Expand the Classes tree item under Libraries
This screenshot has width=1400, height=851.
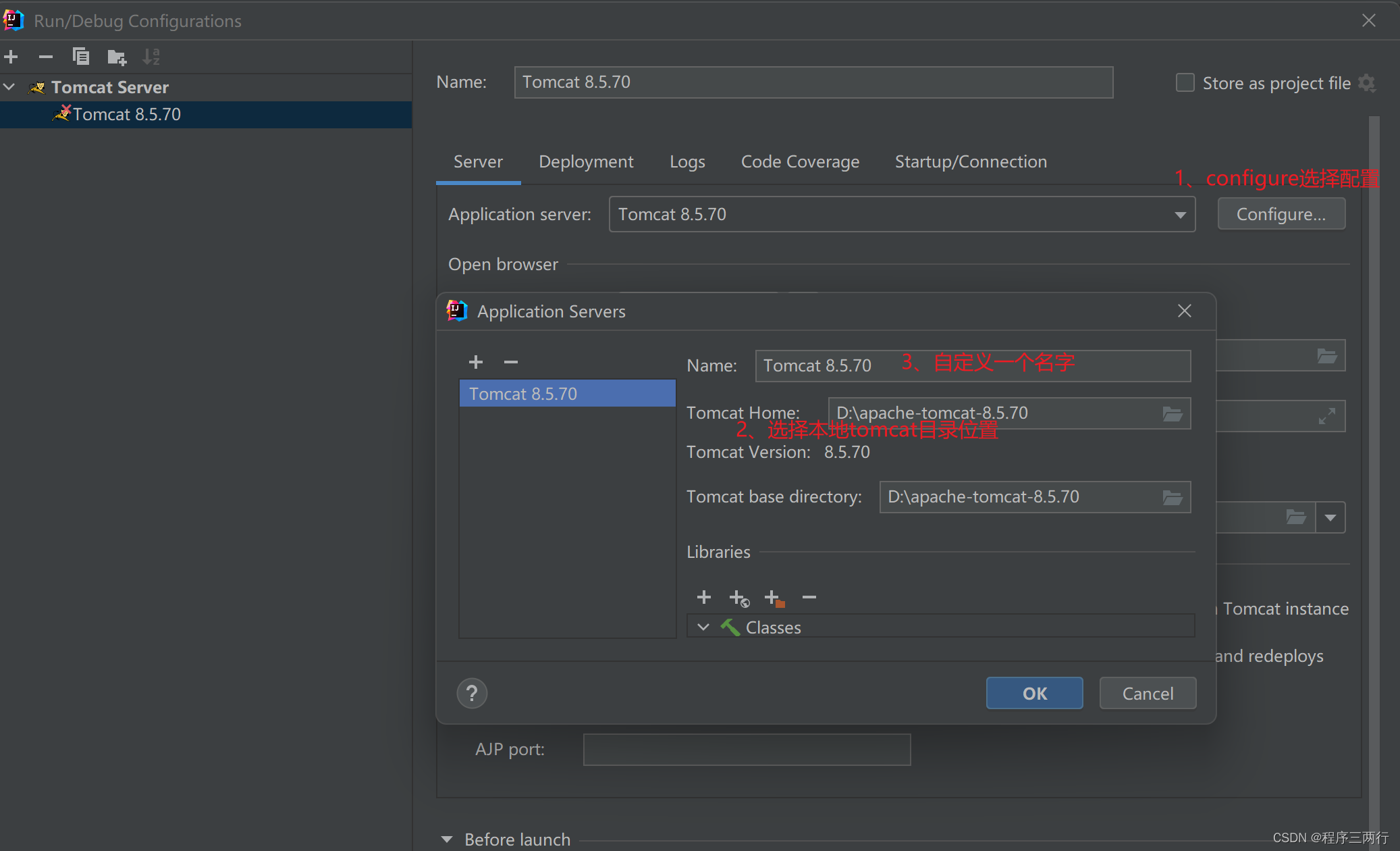(704, 627)
